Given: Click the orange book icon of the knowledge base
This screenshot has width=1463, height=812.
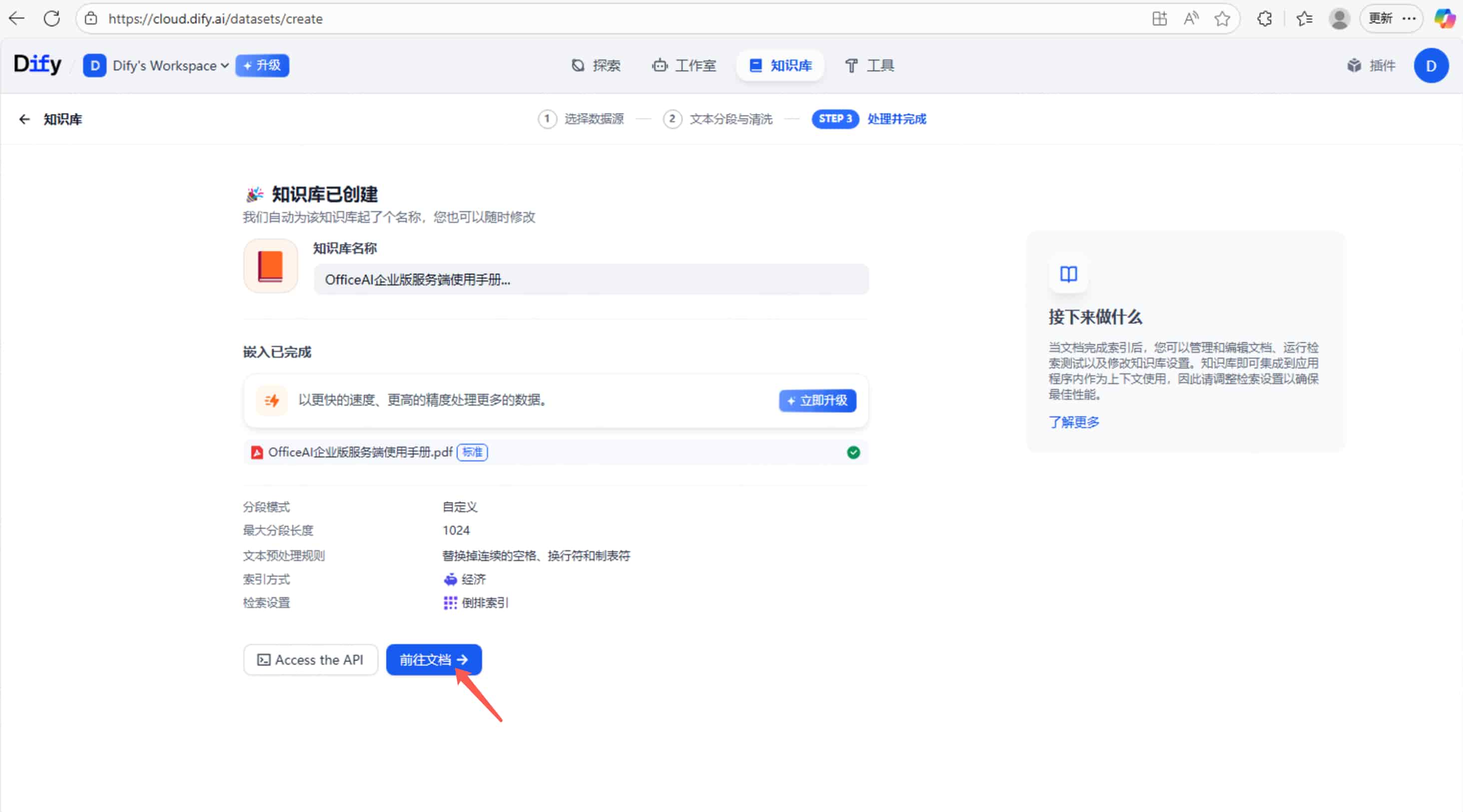Looking at the screenshot, I should click(270, 265).
